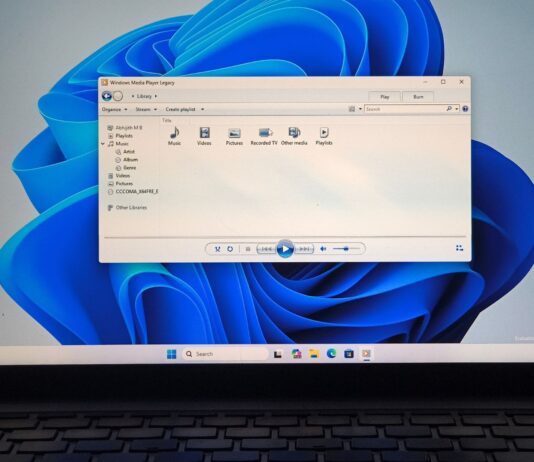Open Microsoft Store from the taskbar
This screenshot has height=462, width=534.
click(349, 354)
